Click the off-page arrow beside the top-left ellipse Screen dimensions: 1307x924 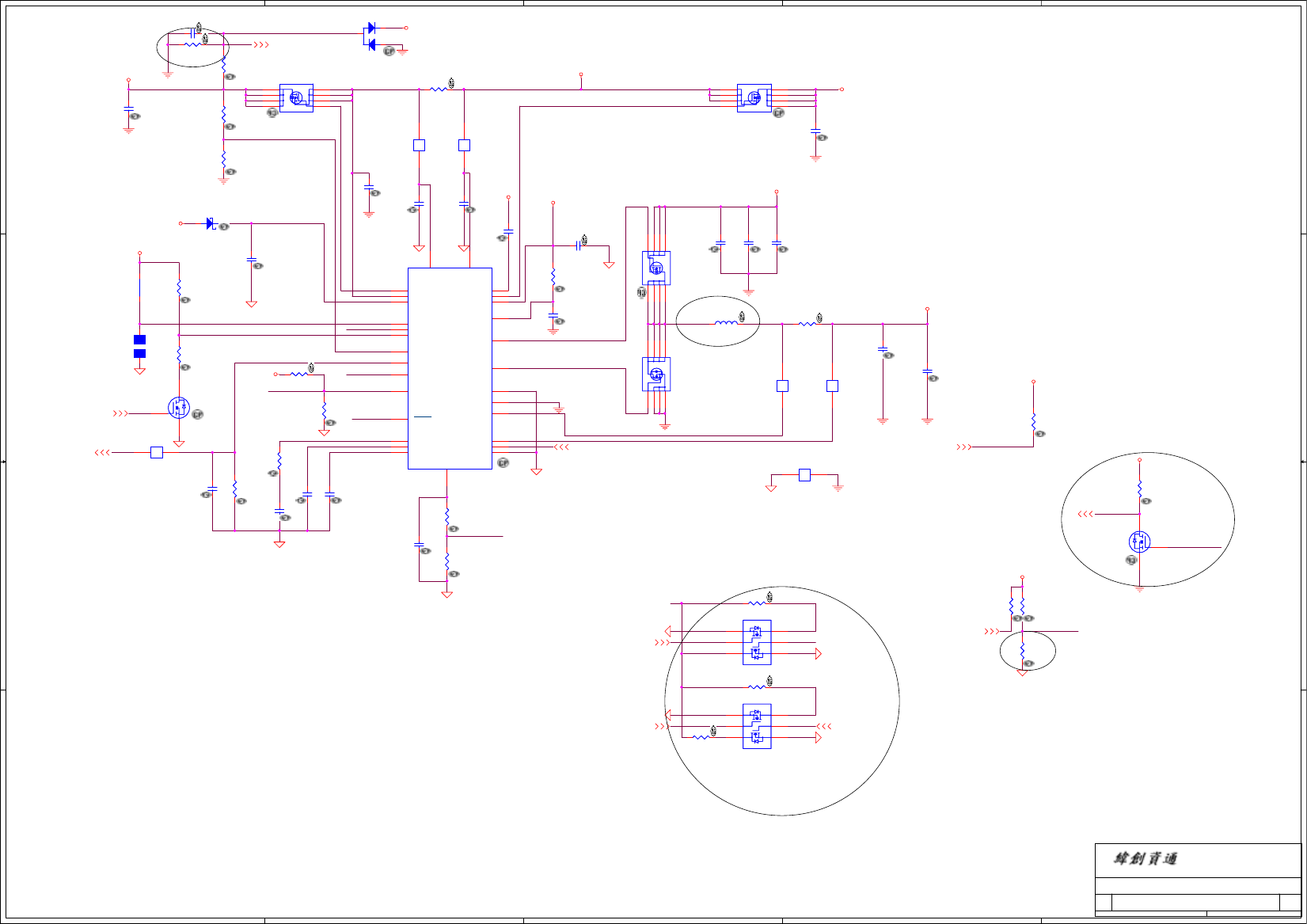(261, 45)
